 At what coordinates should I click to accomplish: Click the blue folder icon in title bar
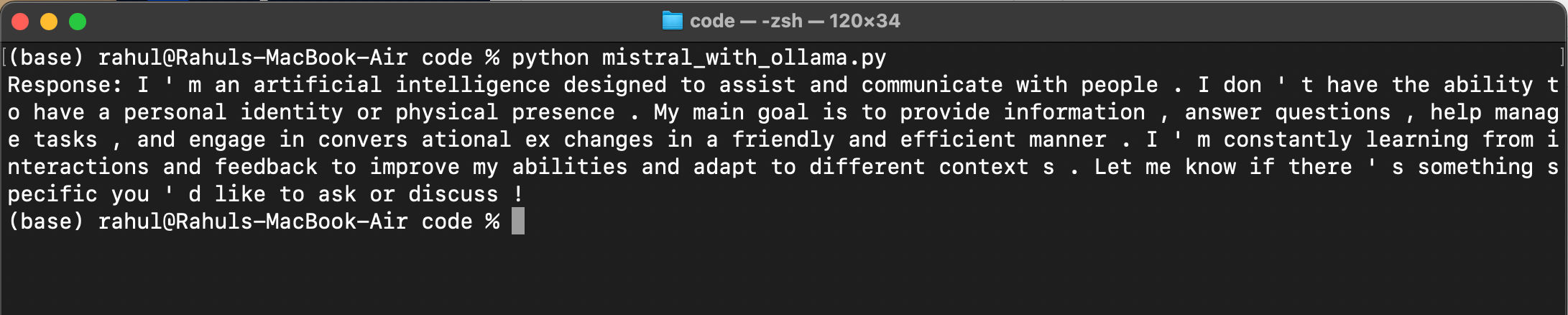click(x=672, y=21)
